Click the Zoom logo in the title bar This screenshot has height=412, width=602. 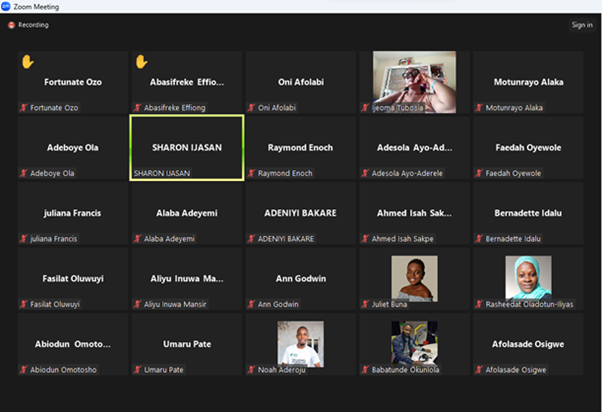(x=7, y=6)
